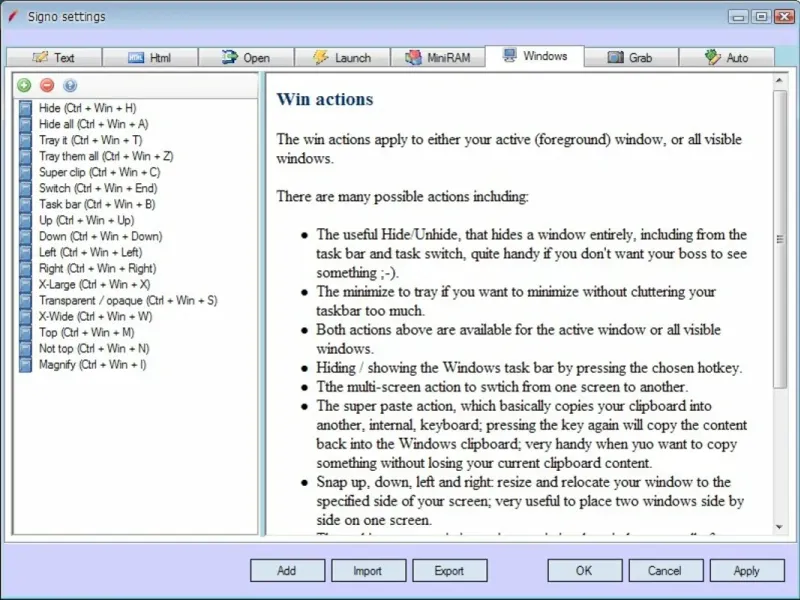Select the Windows tab

pyautogui.click(x=535, y=56)
